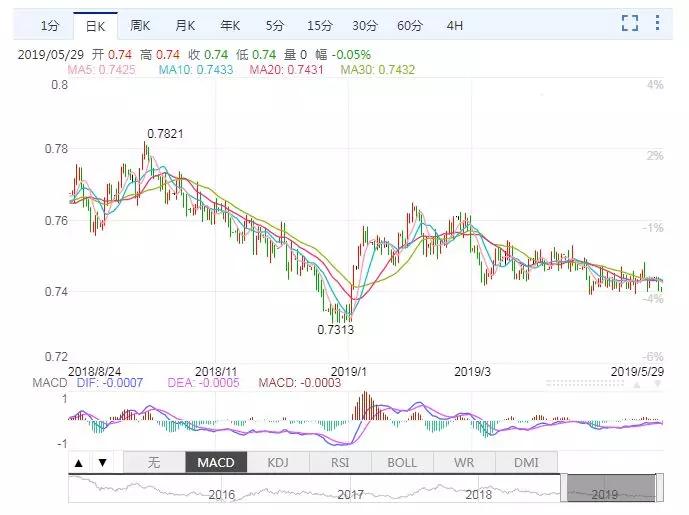The height and width of the screenshot is (515, 689).
Task: Enable the RSI indicator
Action: click(341, 462)
